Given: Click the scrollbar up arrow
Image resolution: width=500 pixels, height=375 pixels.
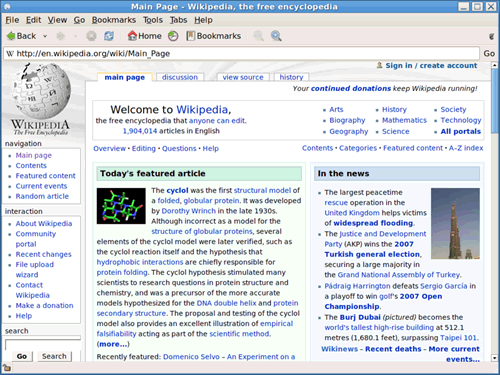Looking at the screenshot, I should [495, 65].
